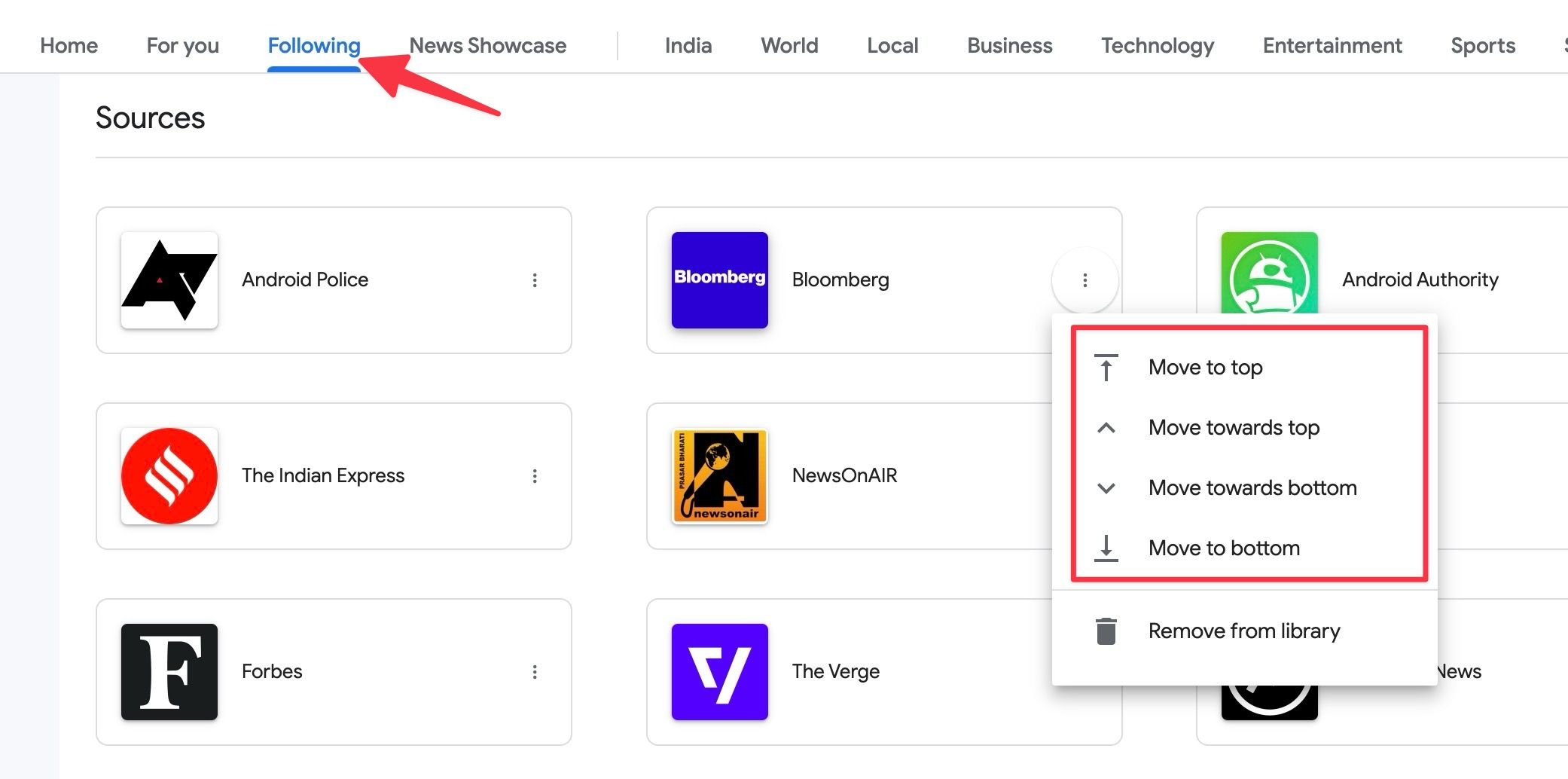Open the Forbes options menu
Viewport: 1568px width, 779px height.
point(535,671)
